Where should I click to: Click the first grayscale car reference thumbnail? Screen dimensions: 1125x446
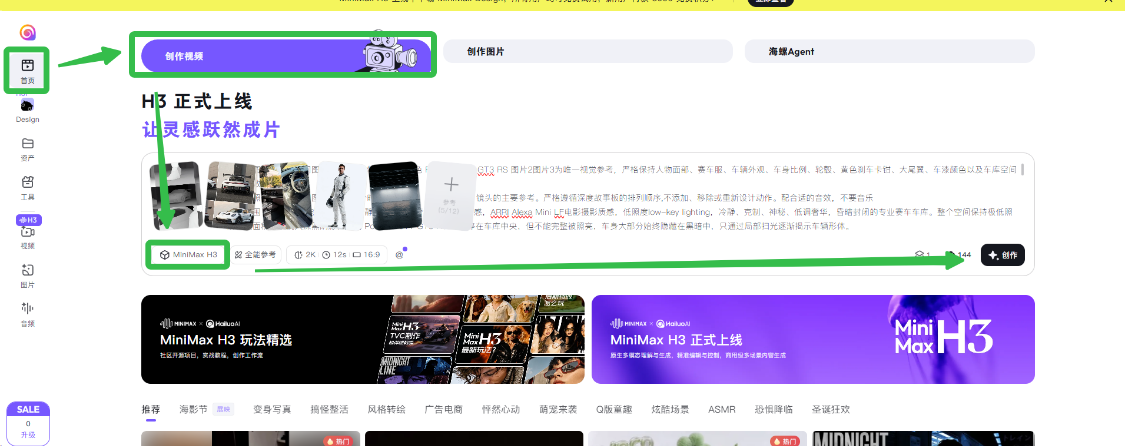(x=175, y=196)
